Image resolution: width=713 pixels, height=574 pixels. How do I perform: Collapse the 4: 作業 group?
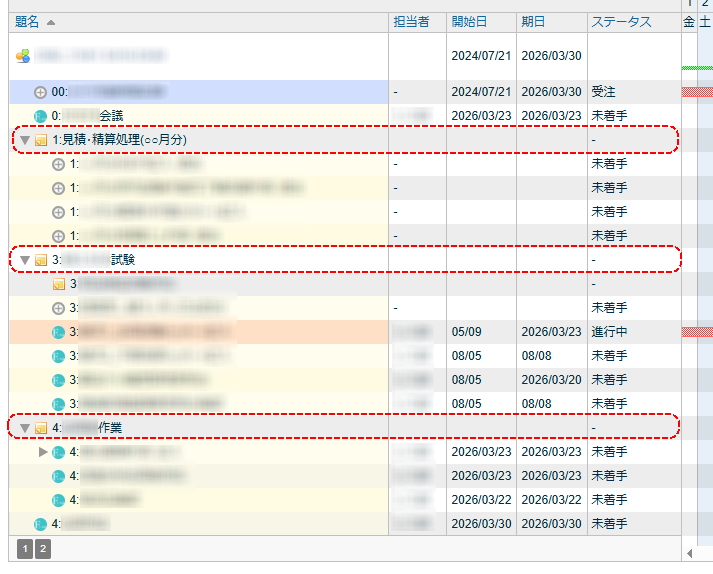point(25,428)
